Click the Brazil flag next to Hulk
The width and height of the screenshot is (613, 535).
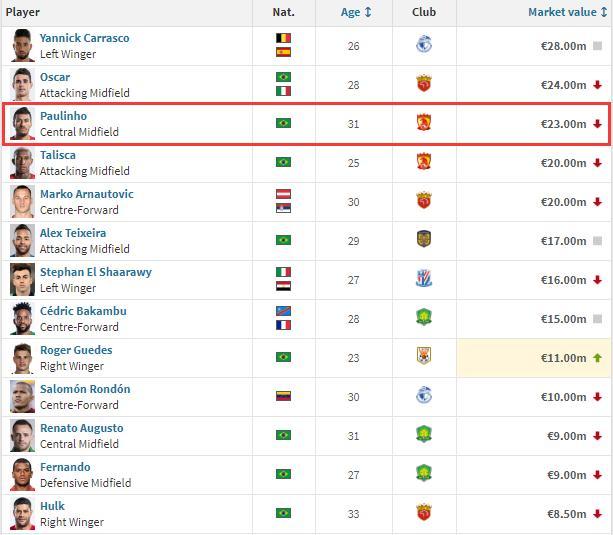283,513
